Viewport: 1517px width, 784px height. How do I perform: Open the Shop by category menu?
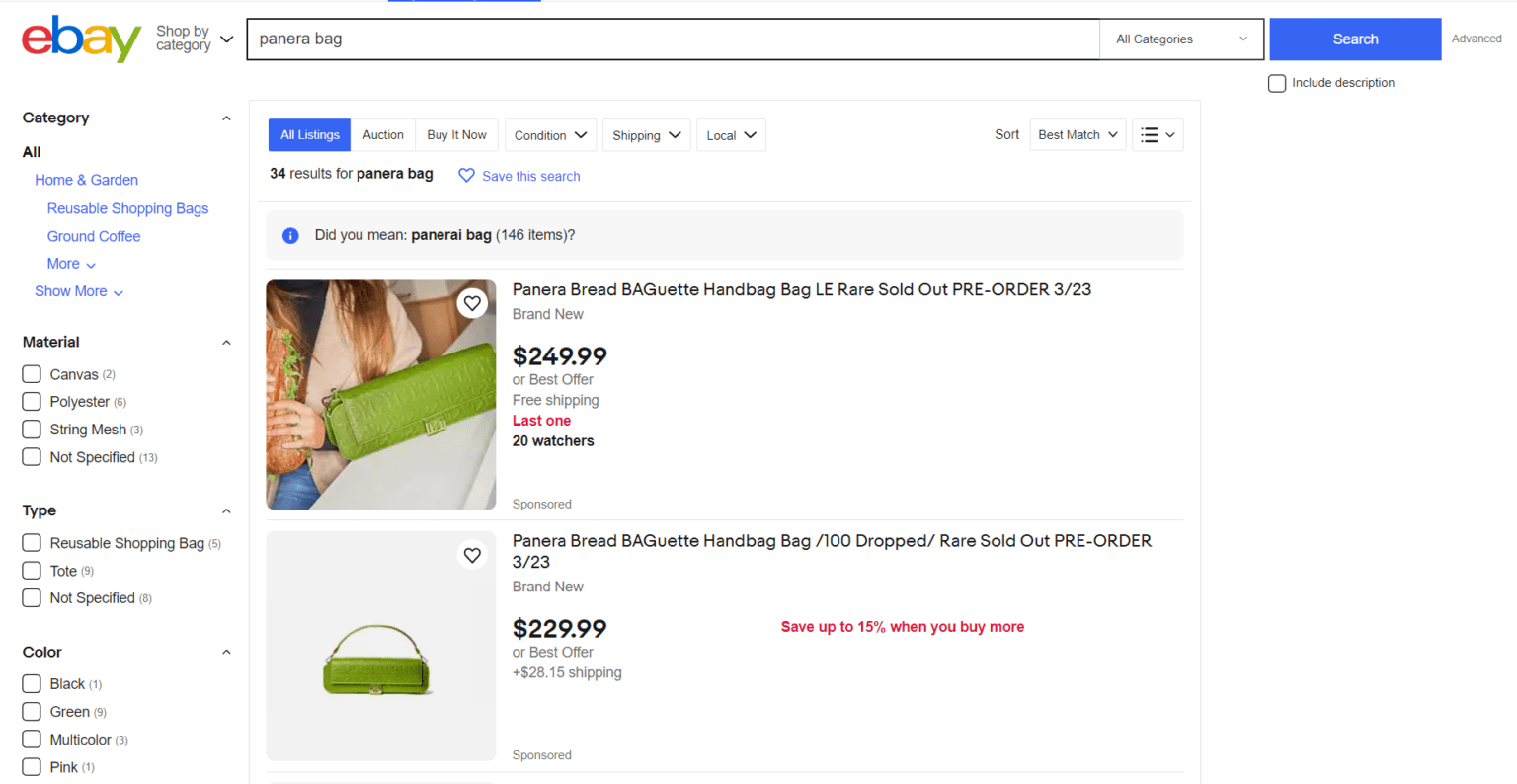click(x=194, y=39)
